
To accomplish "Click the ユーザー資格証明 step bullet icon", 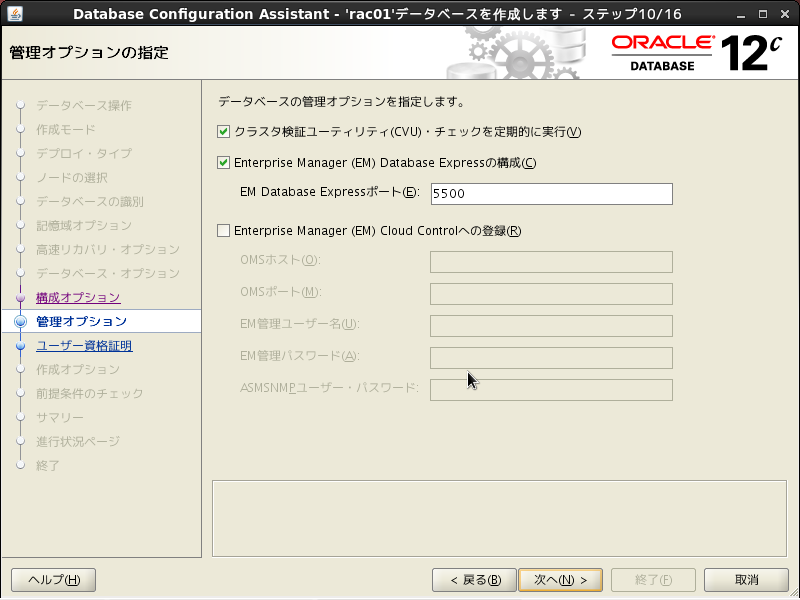I will click(x=20, y=346).
